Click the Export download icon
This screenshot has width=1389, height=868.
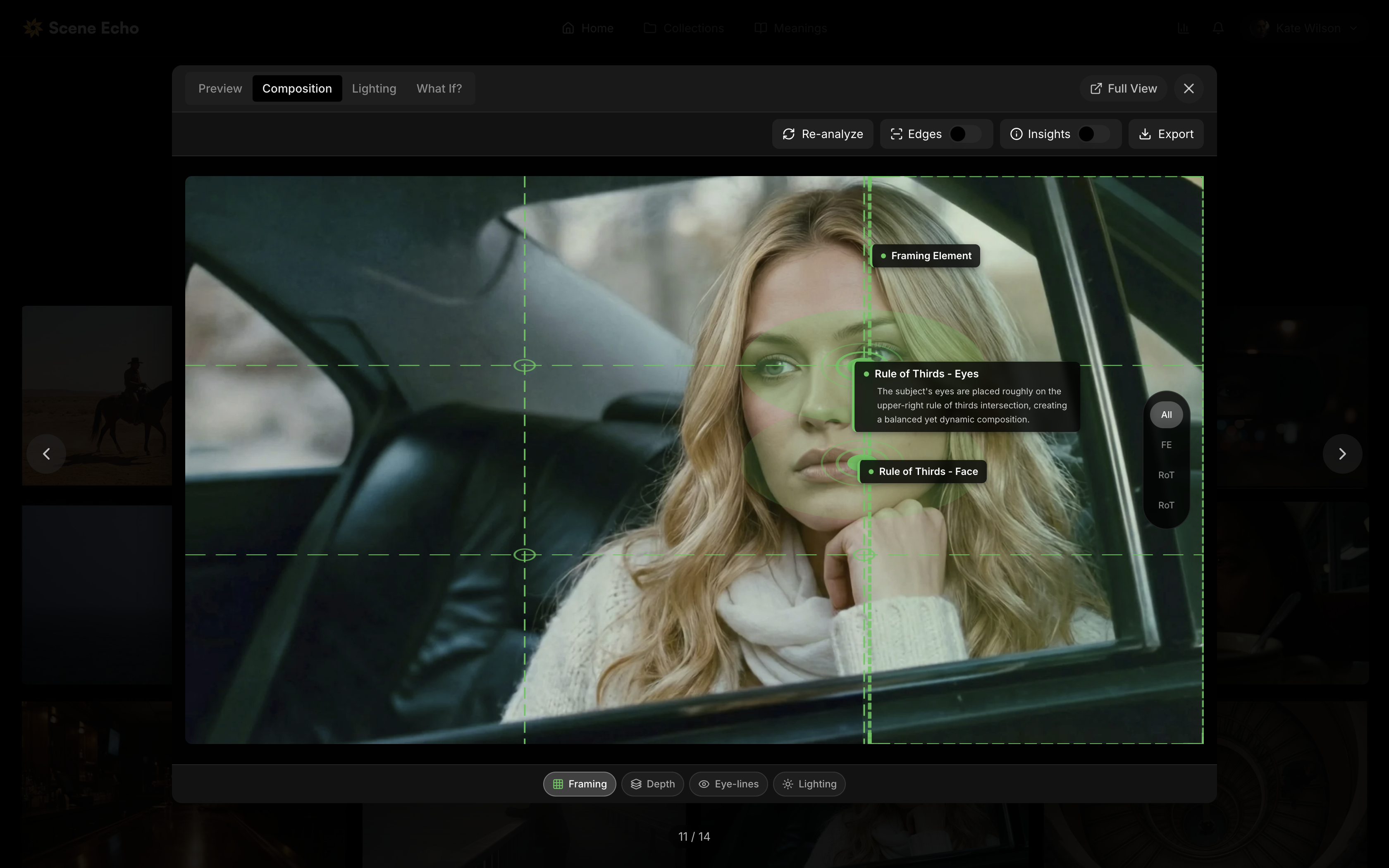(x=1145, y=134)
